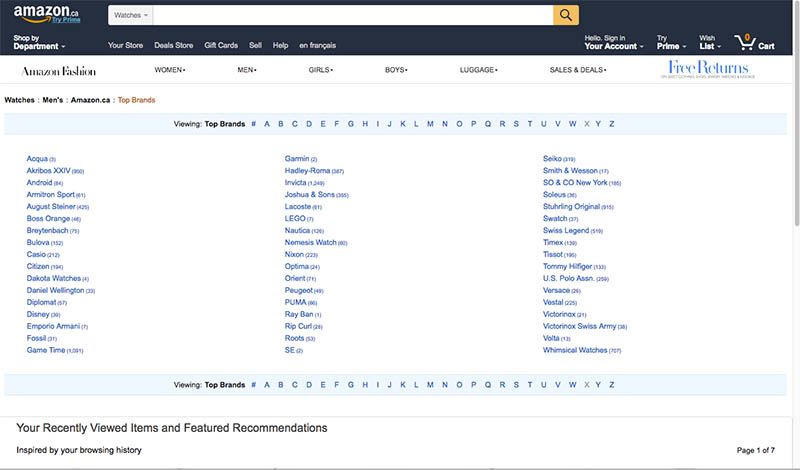Screen dimensions: 800x470
Task: Select letter Z in the bottom brand index
Action: pyautogui.click(x=612, y=385)
